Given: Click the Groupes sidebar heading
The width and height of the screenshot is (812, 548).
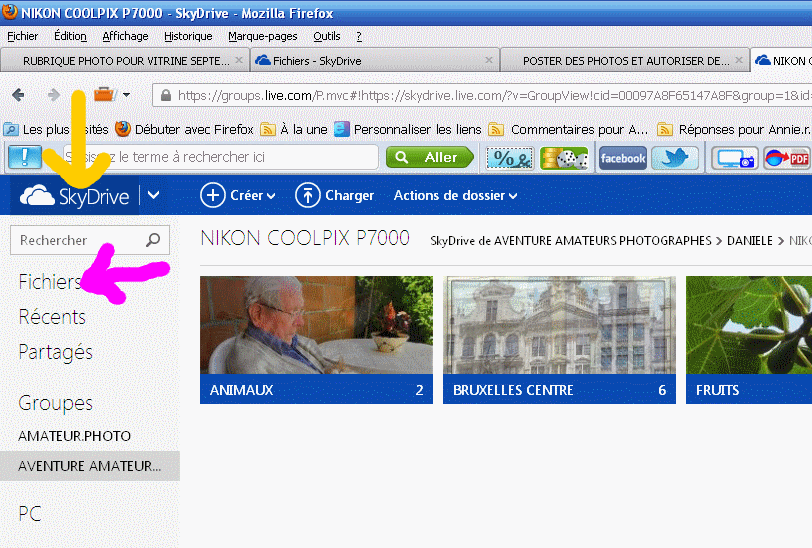Looking at the screenshot, I should click(55, 403).
